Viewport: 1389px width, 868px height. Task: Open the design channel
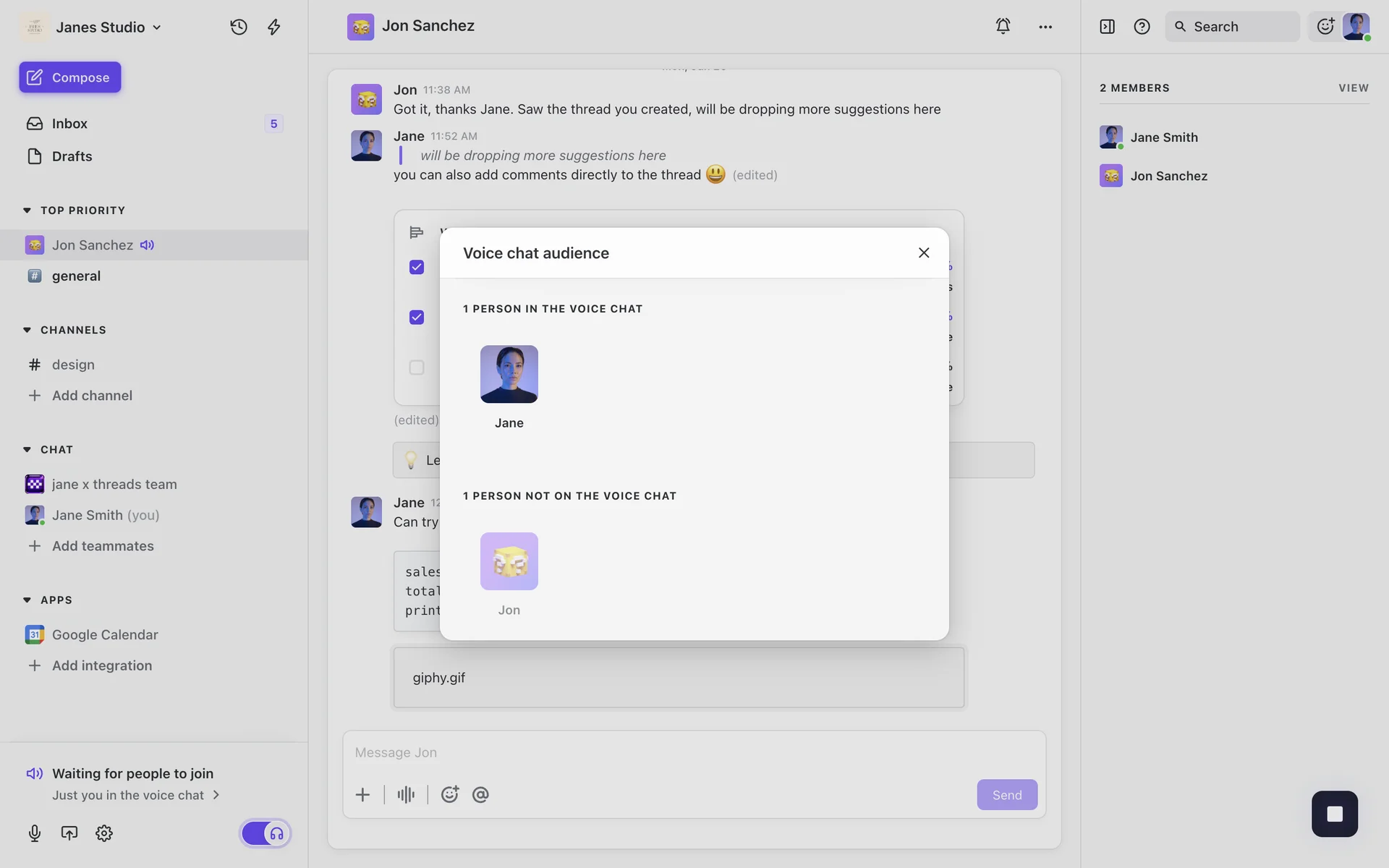click(73, 365)
